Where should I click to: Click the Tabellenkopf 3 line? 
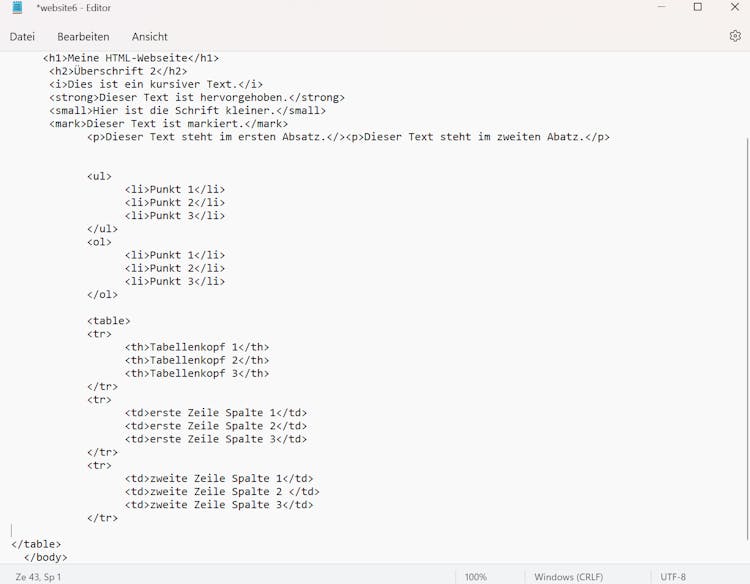[197, 374]
